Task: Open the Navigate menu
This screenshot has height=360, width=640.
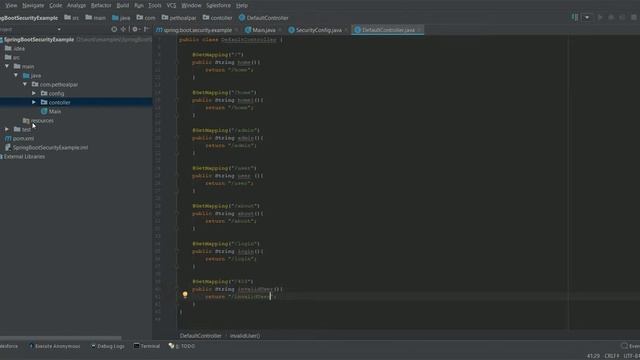Action: coord(33,5)
